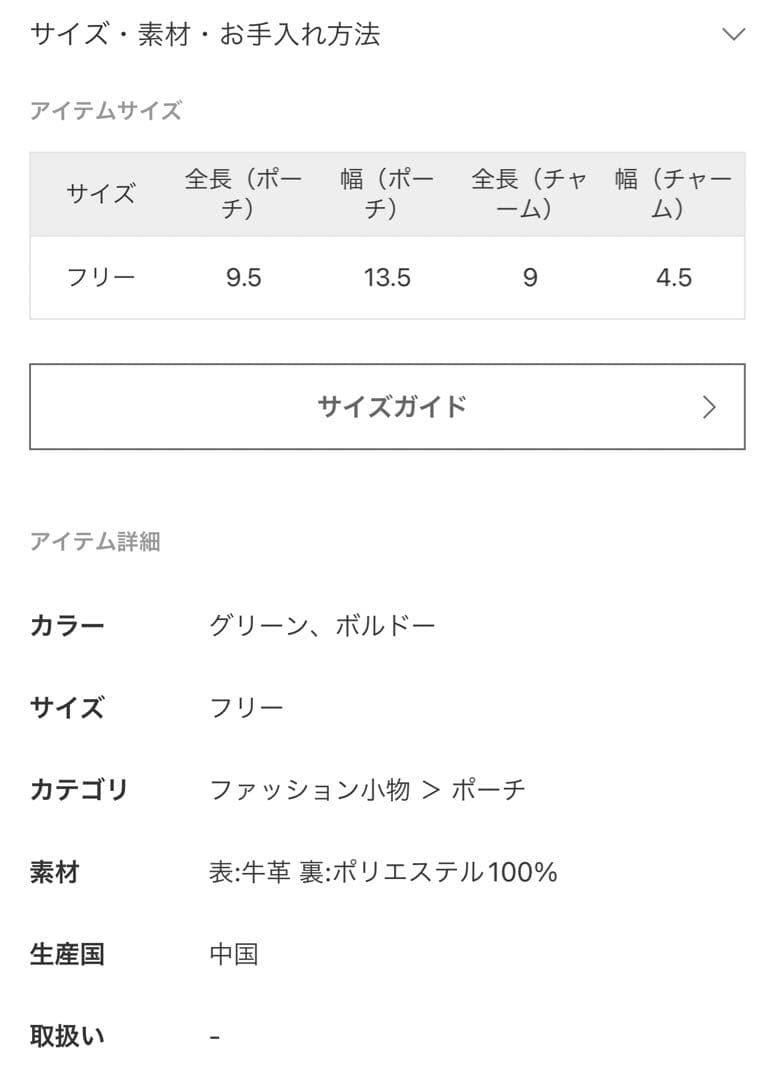Click the 幅（ポーチ）column header
The width and height of the screenshot is (775, 1080).
click(387, 194)
